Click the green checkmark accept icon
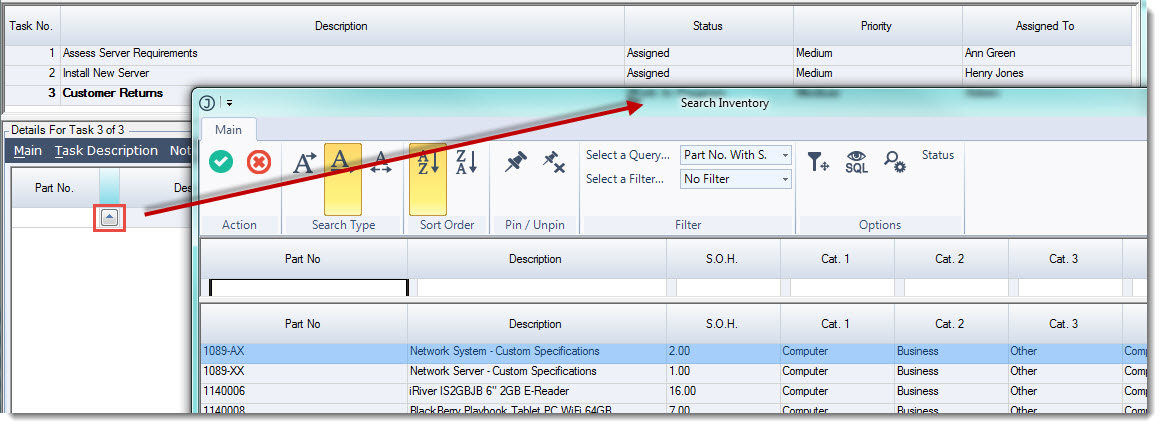This screenshot has width=1162, height=428. 221,161
